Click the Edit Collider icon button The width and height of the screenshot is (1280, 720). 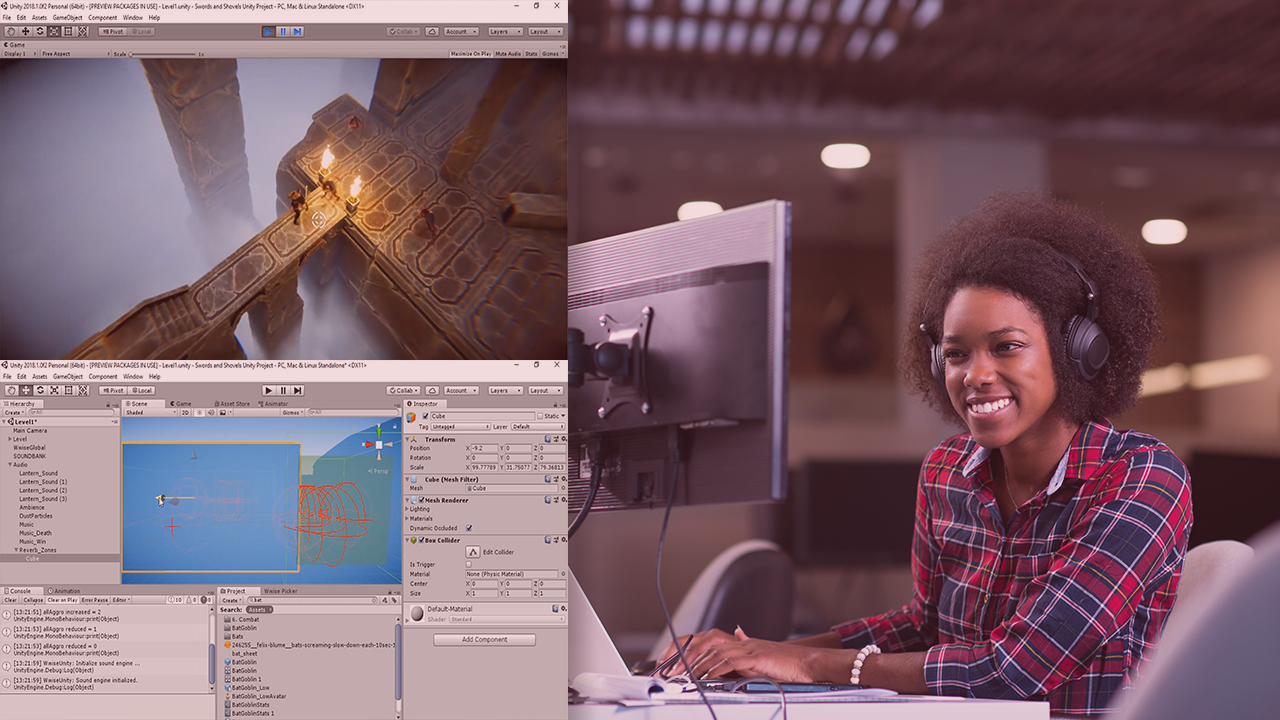472,552
